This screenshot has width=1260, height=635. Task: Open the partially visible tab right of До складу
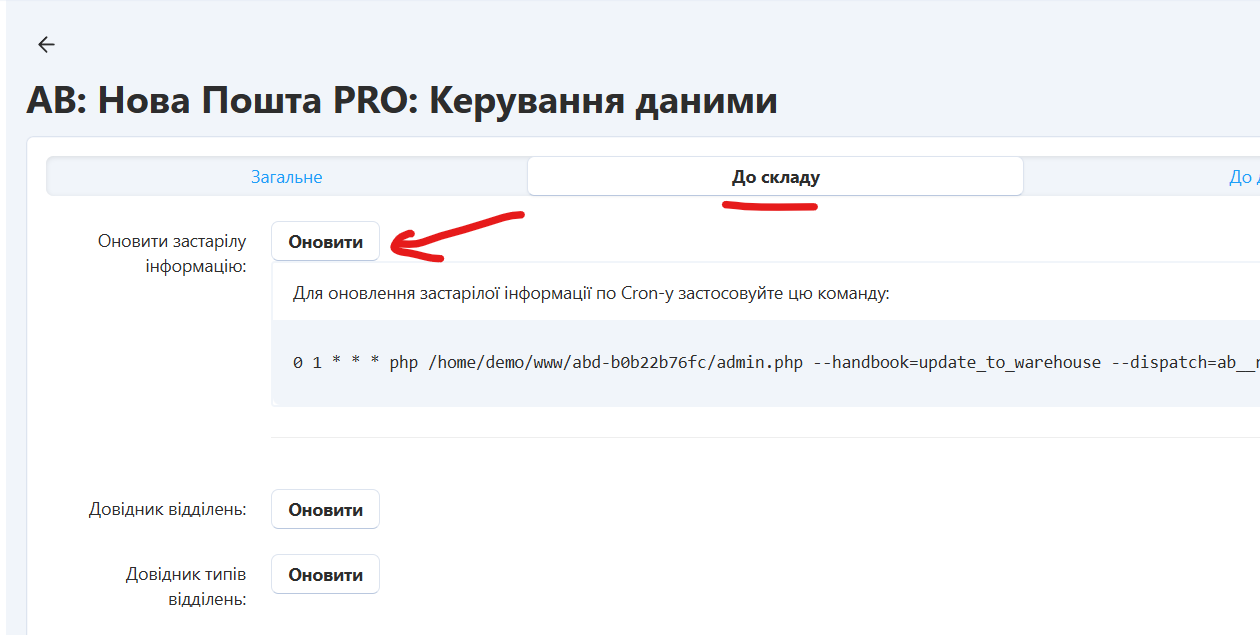point(1240,177)
